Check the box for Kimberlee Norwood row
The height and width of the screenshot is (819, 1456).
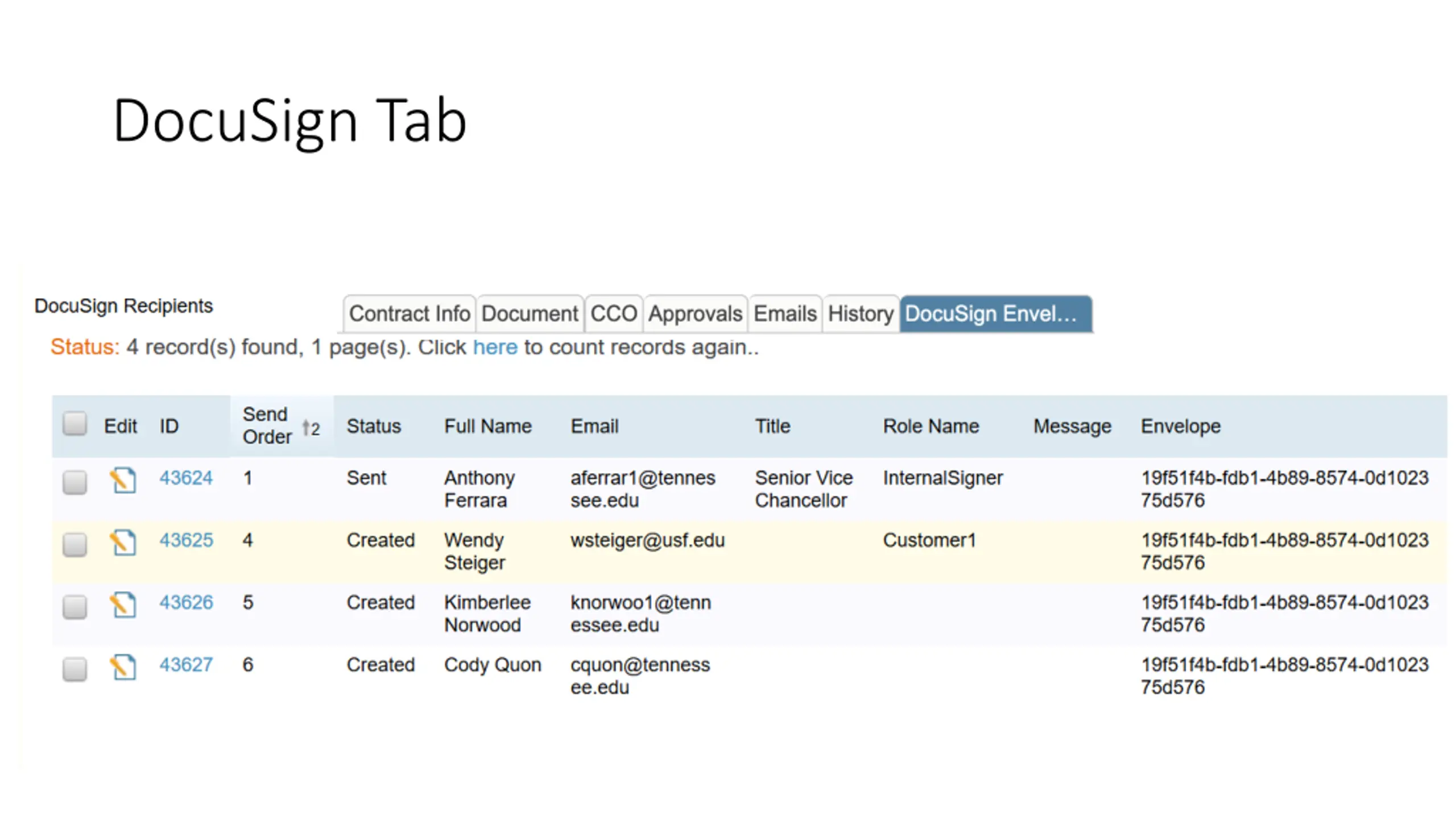[x=75, y=607]
